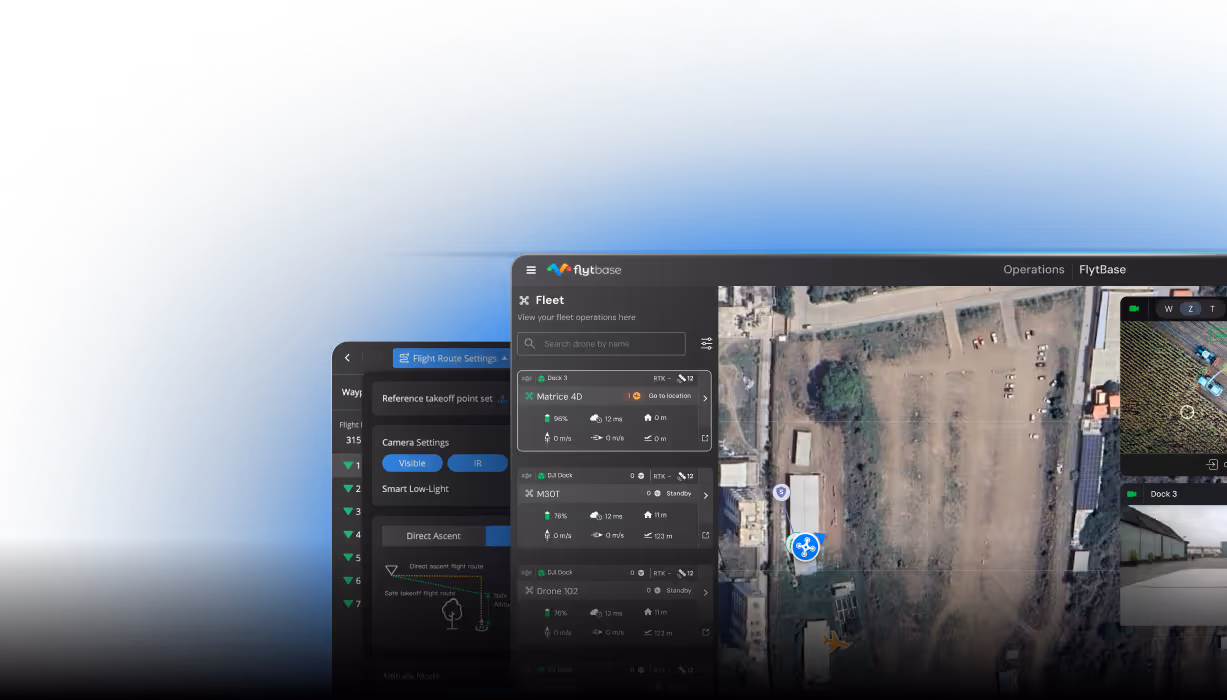Click the Dock 3 label on Matrice card

point(557,378)
